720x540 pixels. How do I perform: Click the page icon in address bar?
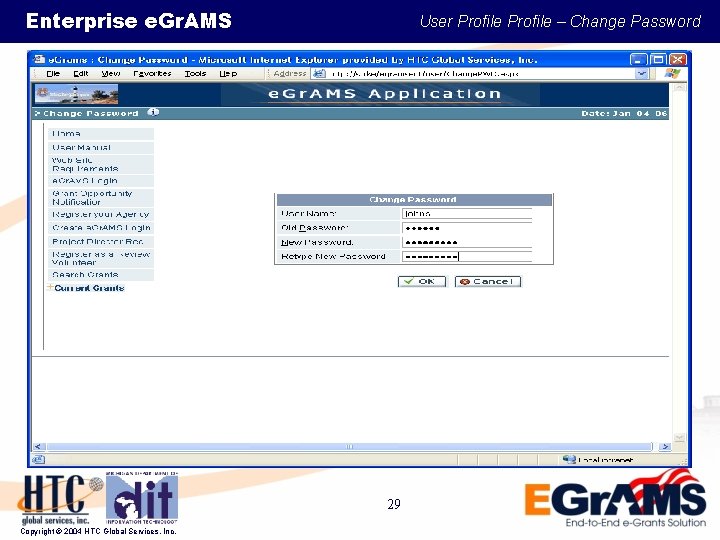pyautogui.click(x=319, y=73)
